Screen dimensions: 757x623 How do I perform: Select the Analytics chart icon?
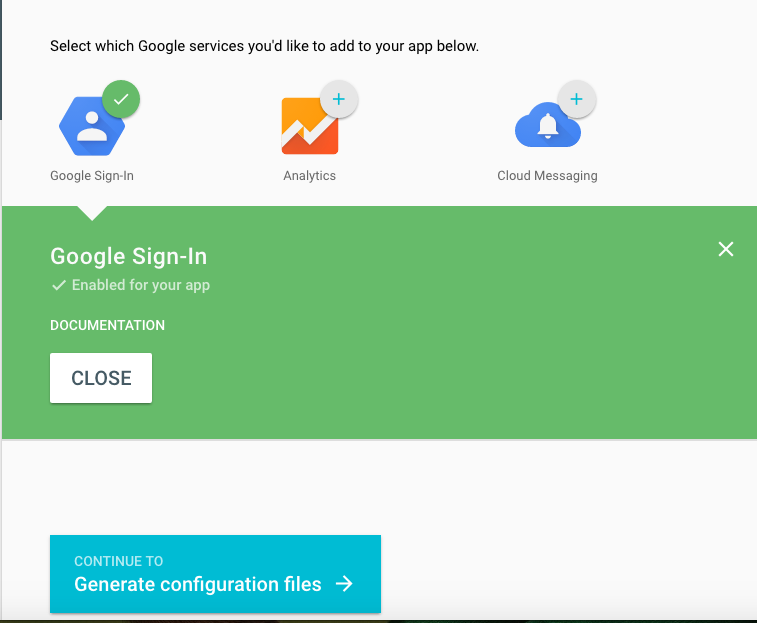308,127
